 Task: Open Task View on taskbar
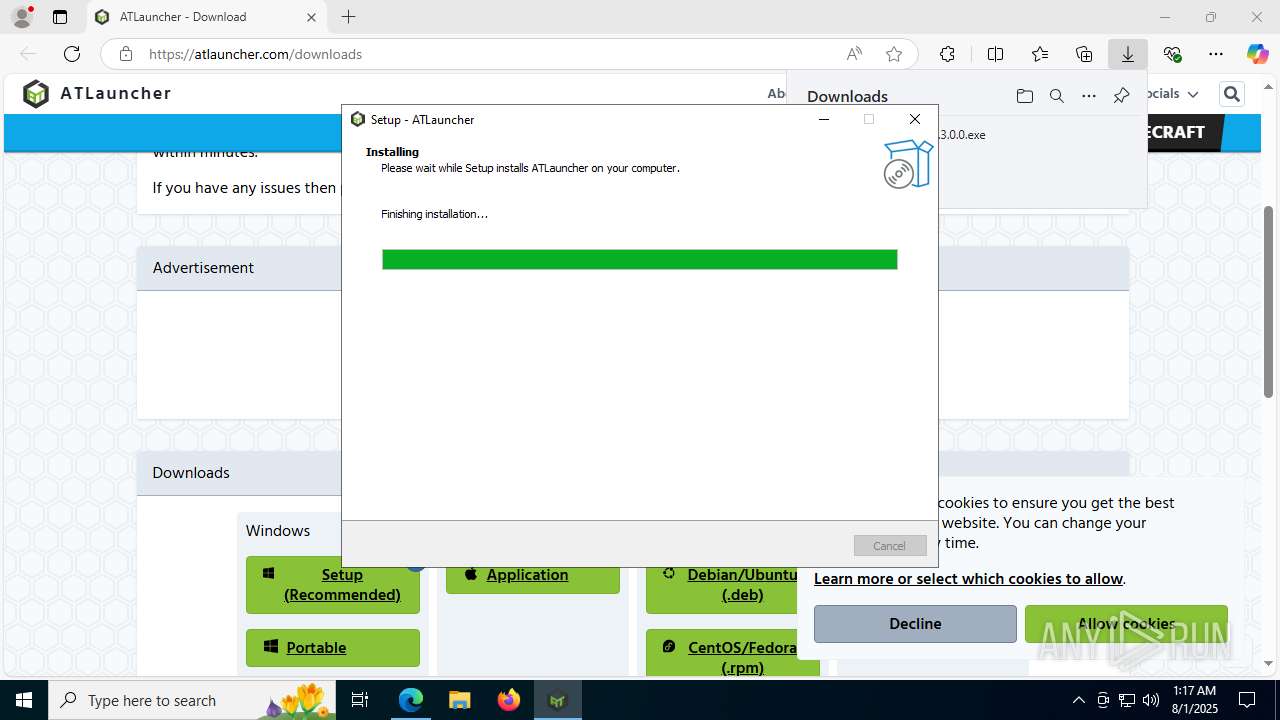coord(361,700)
